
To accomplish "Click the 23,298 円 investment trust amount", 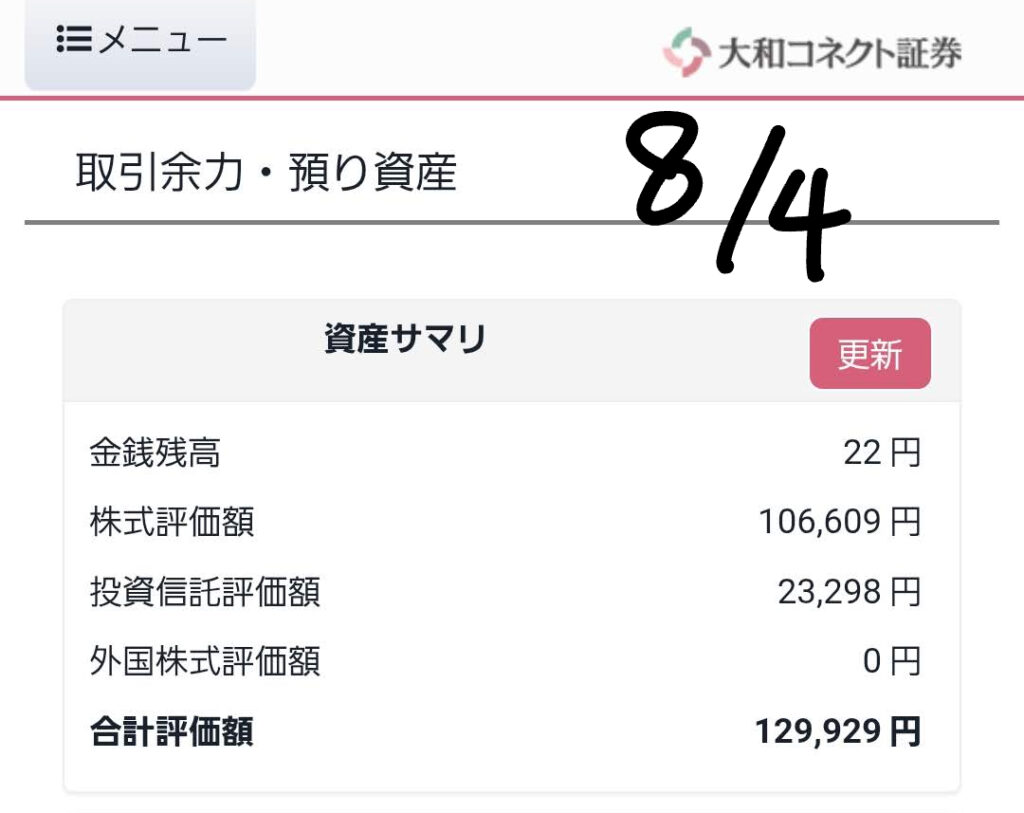I will pyautogui.click(x=849, y=592).
